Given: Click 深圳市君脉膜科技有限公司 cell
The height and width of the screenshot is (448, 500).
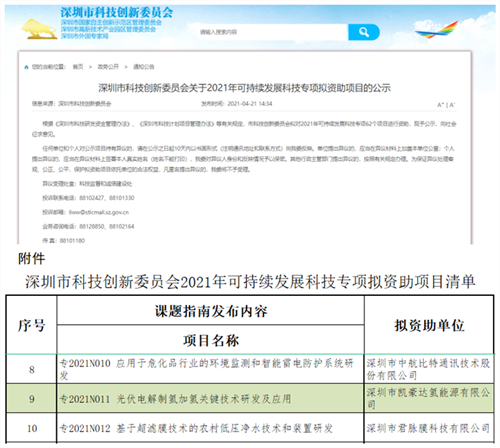Looking at the screenshot, I should click(x=429, y=428).
